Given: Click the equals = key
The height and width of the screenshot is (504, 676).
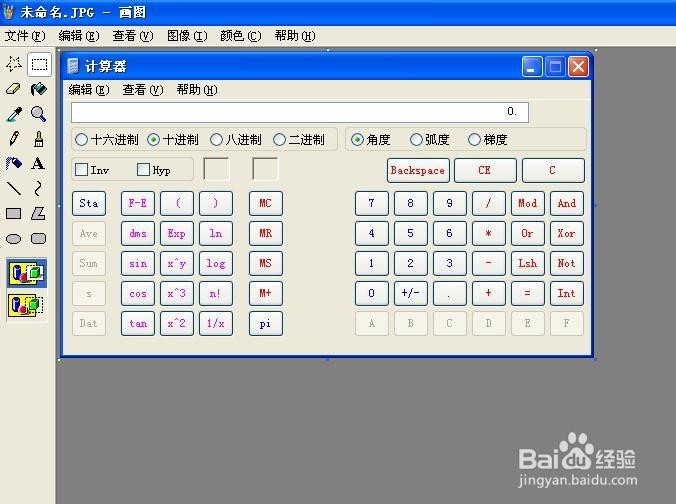Looking at the screenshot, I should pos(528,294).
